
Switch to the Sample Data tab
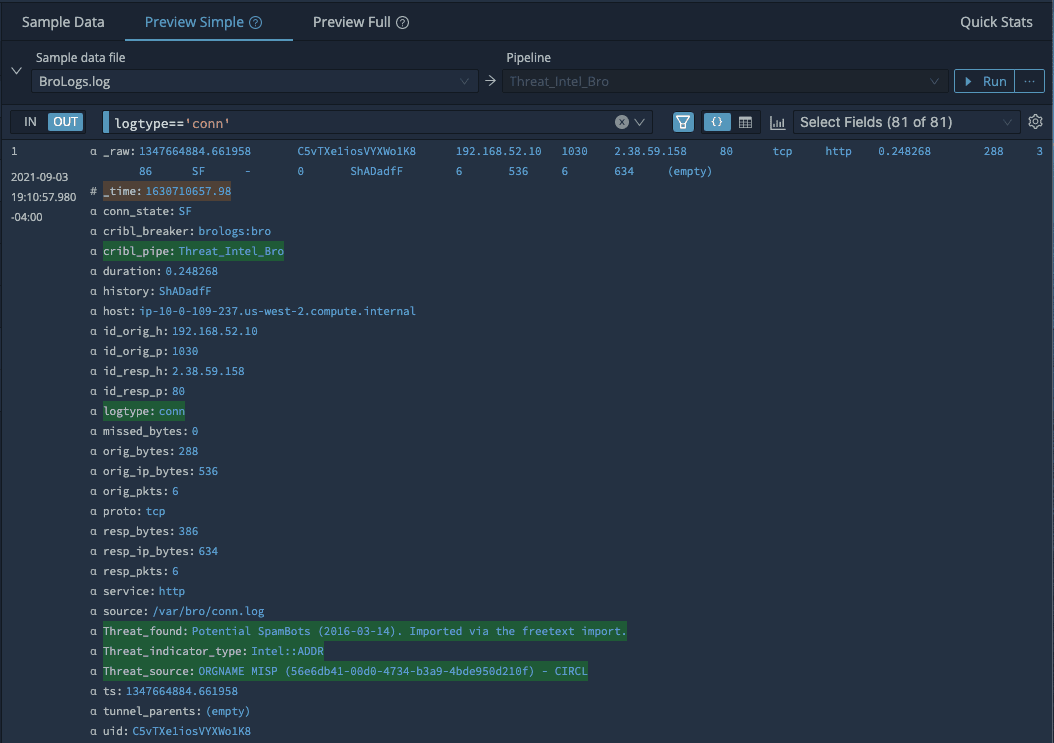pos(63,22)
